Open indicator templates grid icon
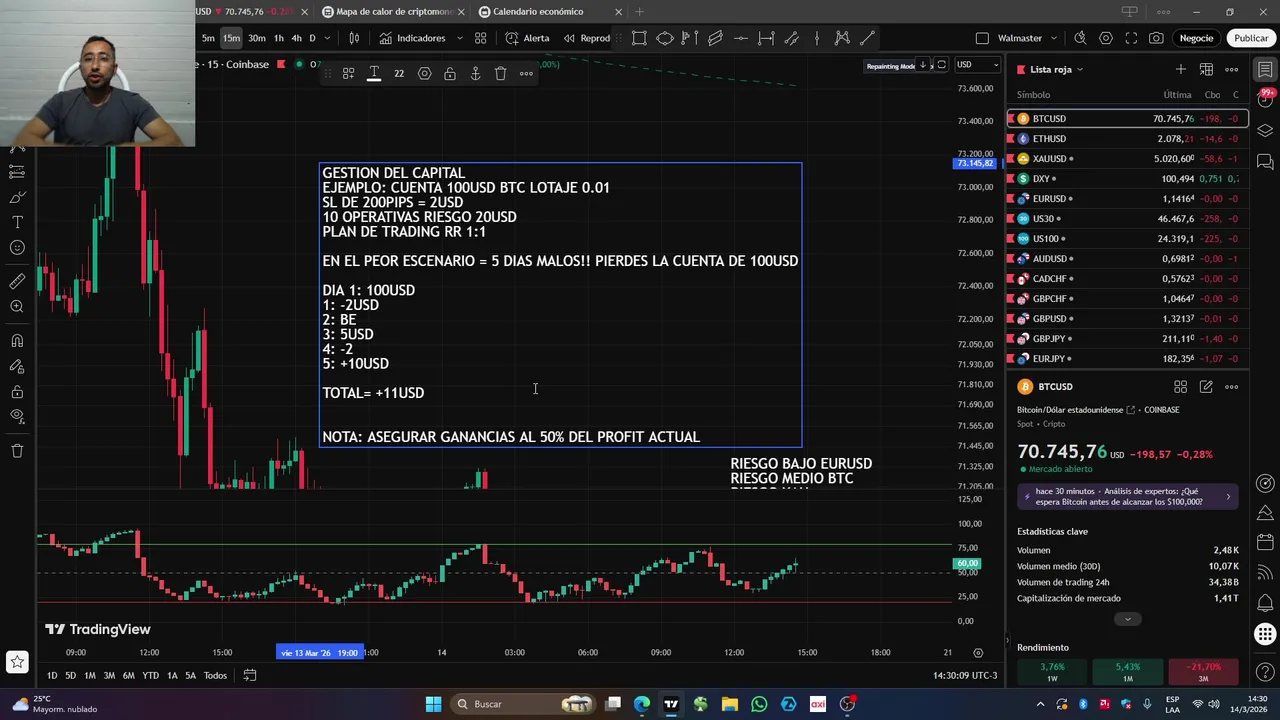The image size is (1280, 720). [481, 38]
